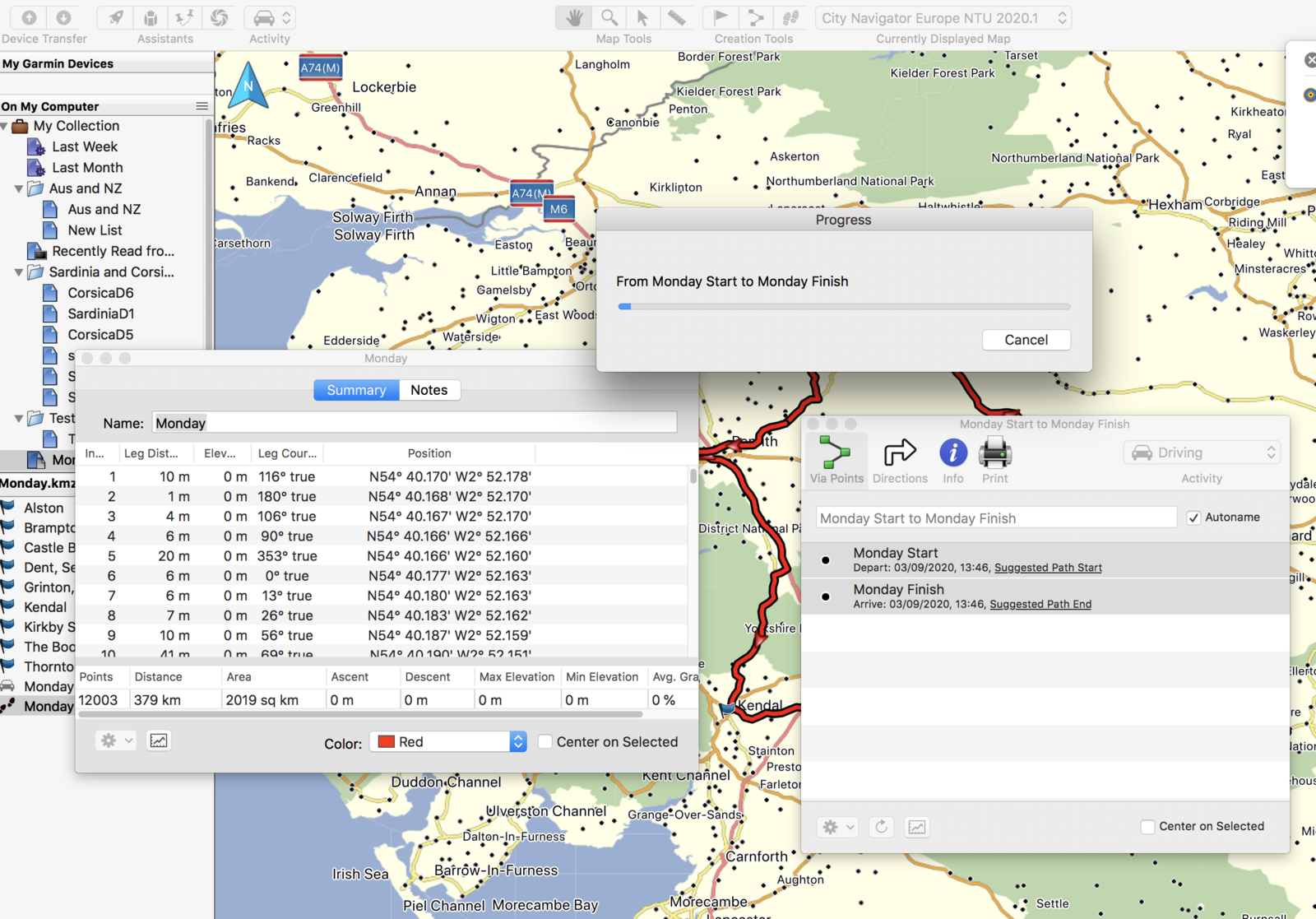The height and width of the screenshot is (919, 1316).
Task: Toggle Center on Selected in route window
Action: [x=1147, y=827]
